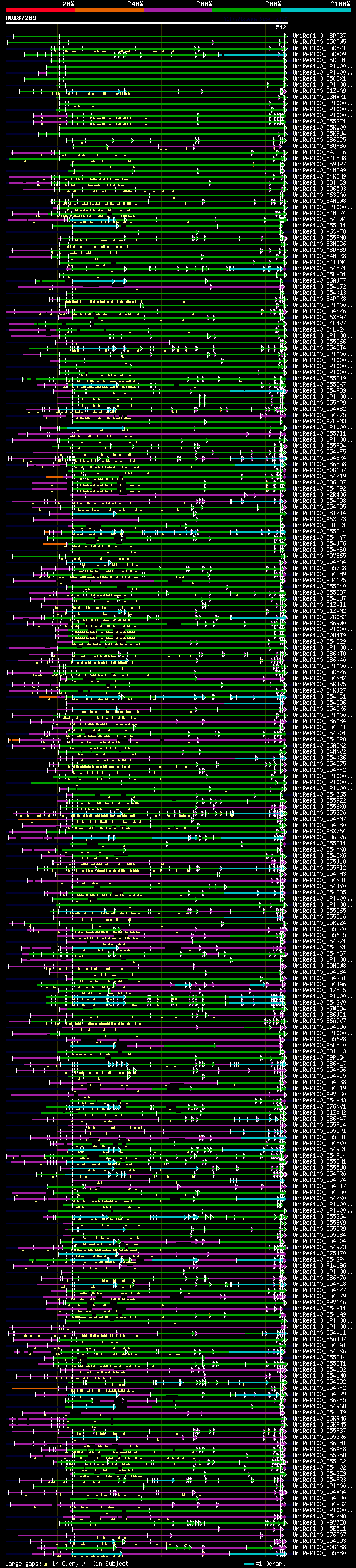Open hit UniRef100_Q55ET1
This screenshot has height=1568, width=356.
(319, 1363)
